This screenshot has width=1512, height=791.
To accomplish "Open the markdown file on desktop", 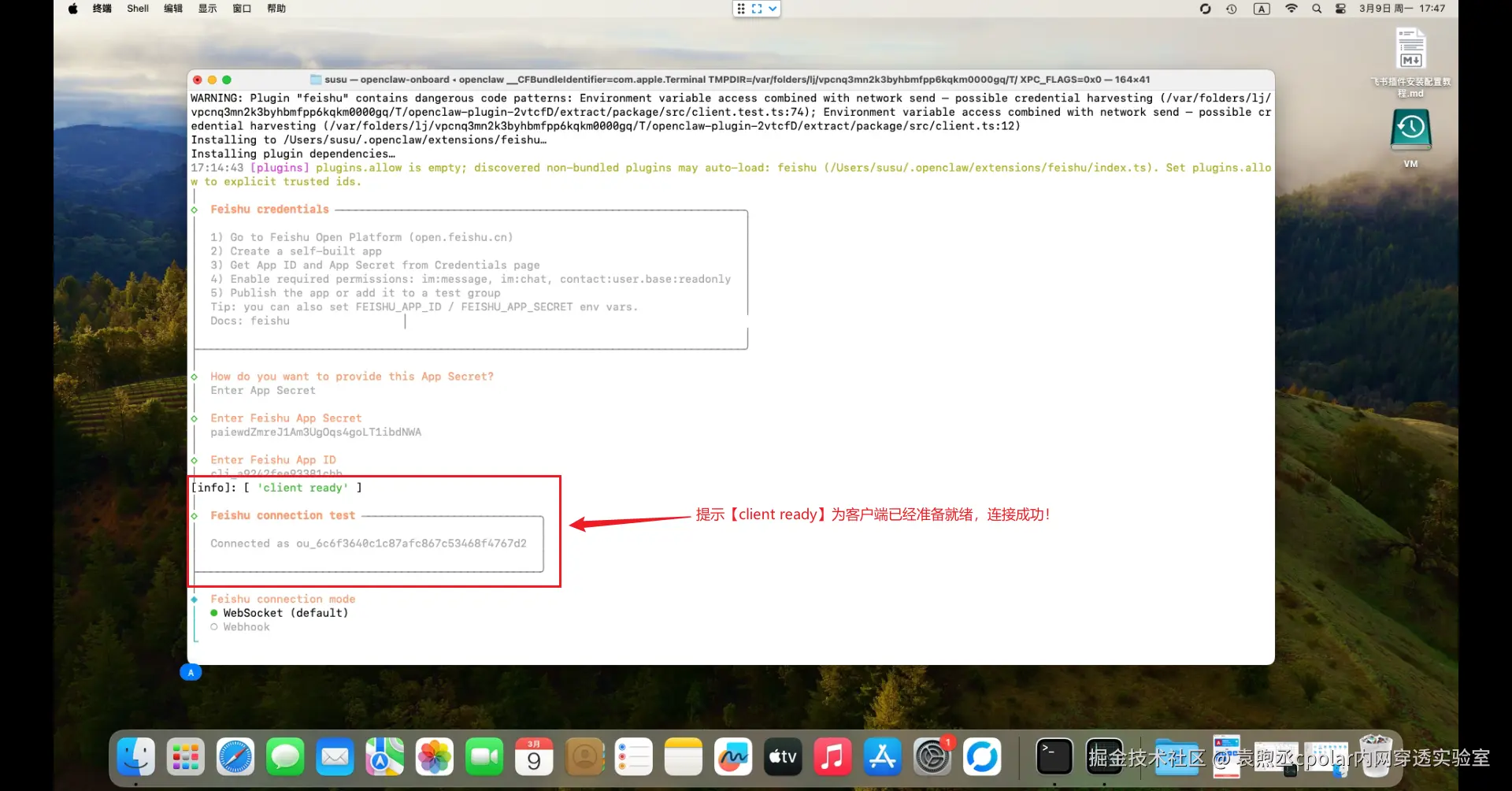I will tap(1410, 50).
